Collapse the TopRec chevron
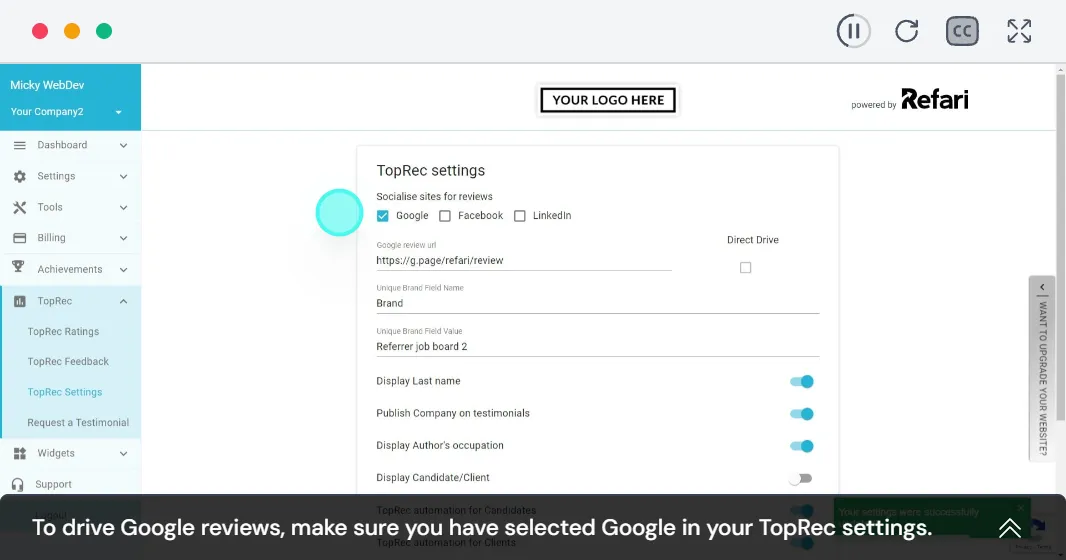Viewport: 1066px width, 560px height. 123,301
